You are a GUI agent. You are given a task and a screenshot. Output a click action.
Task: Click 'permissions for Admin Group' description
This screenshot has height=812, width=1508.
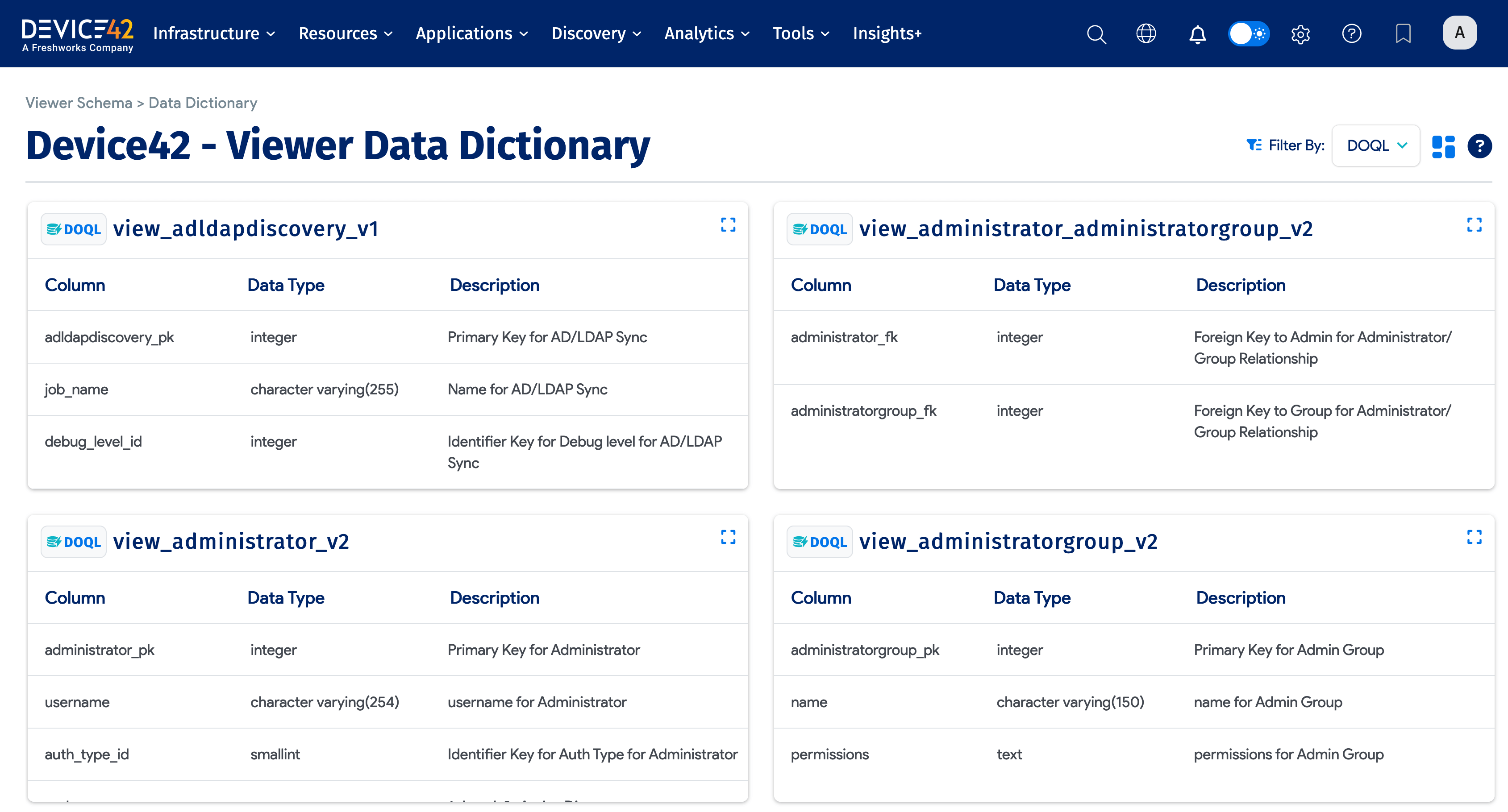click(1288, 754)
